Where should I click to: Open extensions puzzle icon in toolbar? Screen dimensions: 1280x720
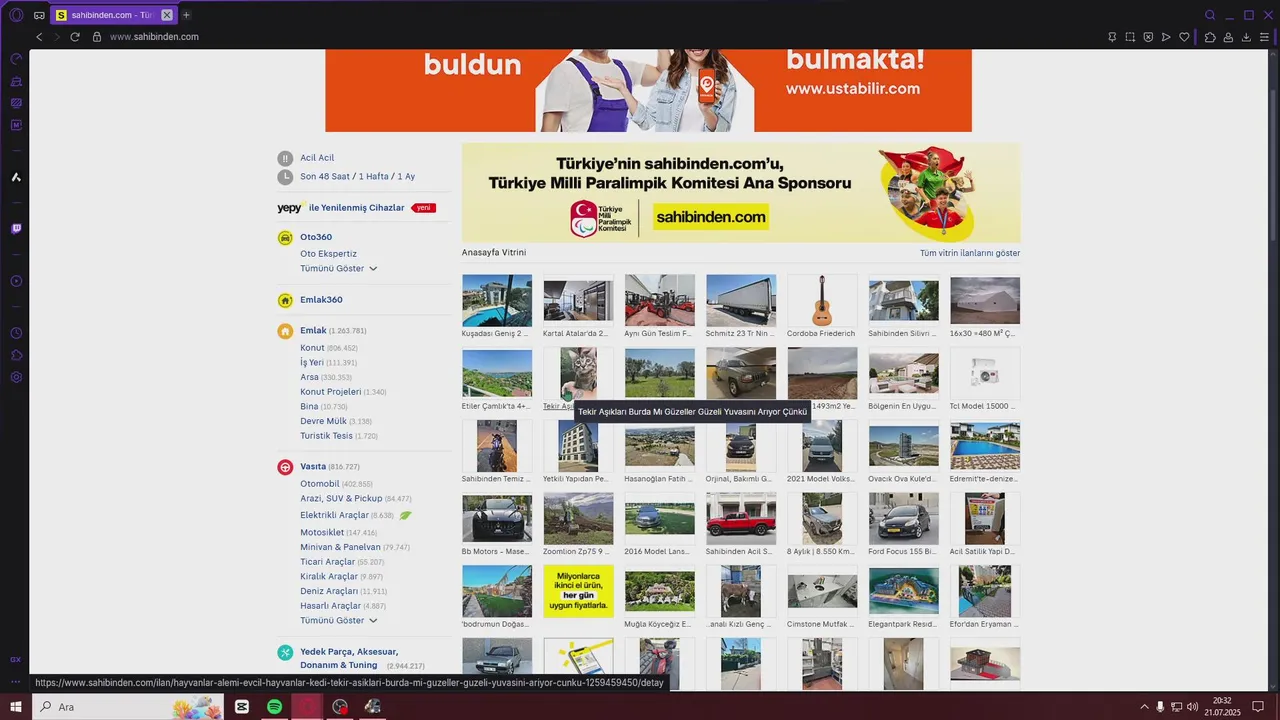click(1210, 37)
